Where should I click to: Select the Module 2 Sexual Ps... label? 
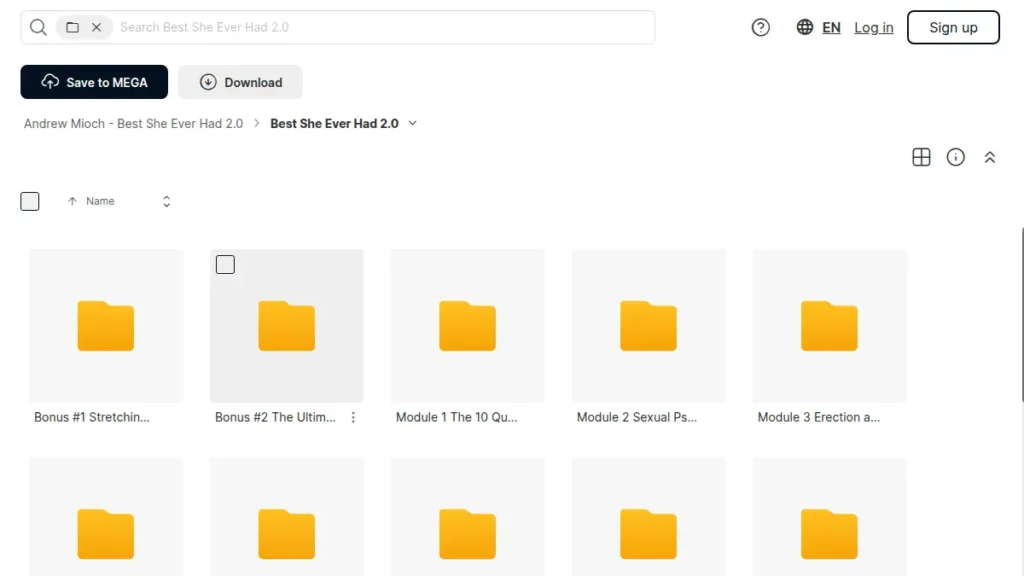point(637,417)
